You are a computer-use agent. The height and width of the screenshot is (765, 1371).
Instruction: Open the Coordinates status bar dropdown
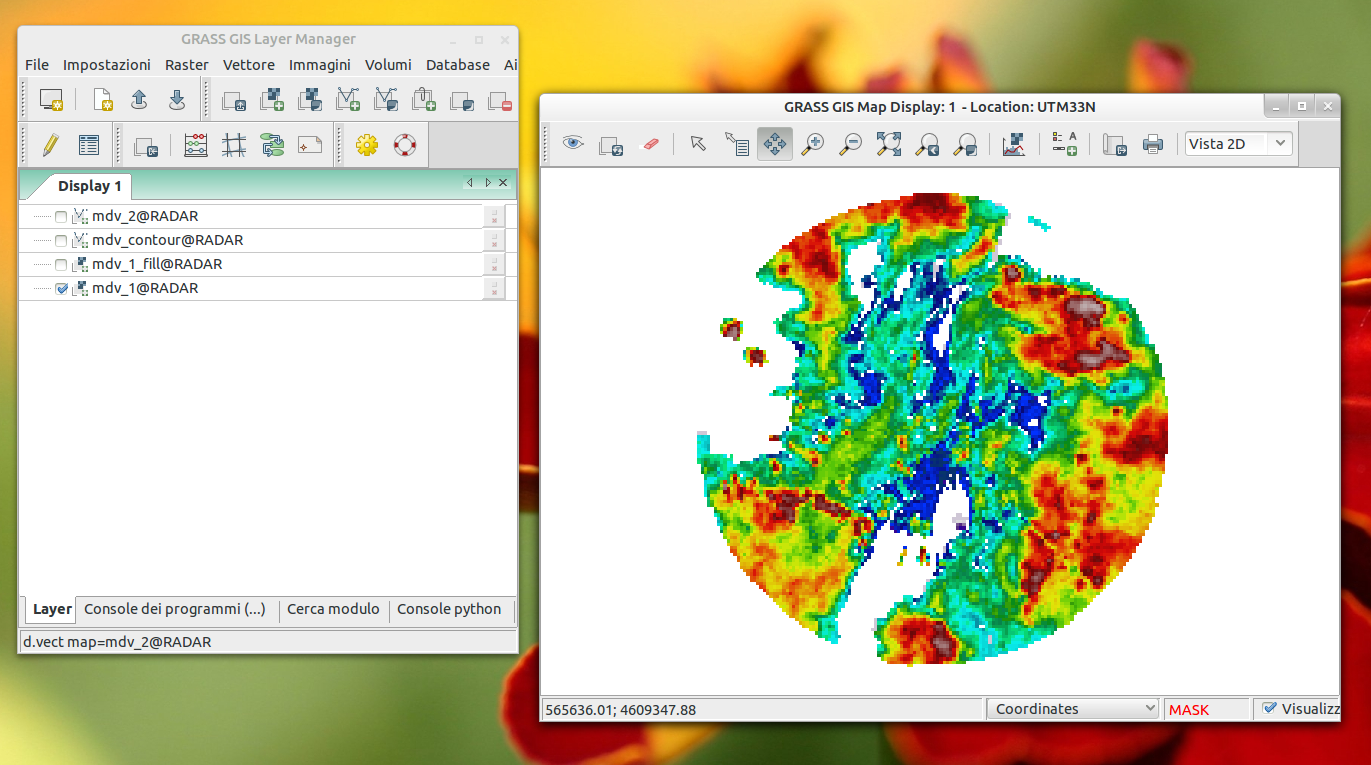pos(1074,709)
